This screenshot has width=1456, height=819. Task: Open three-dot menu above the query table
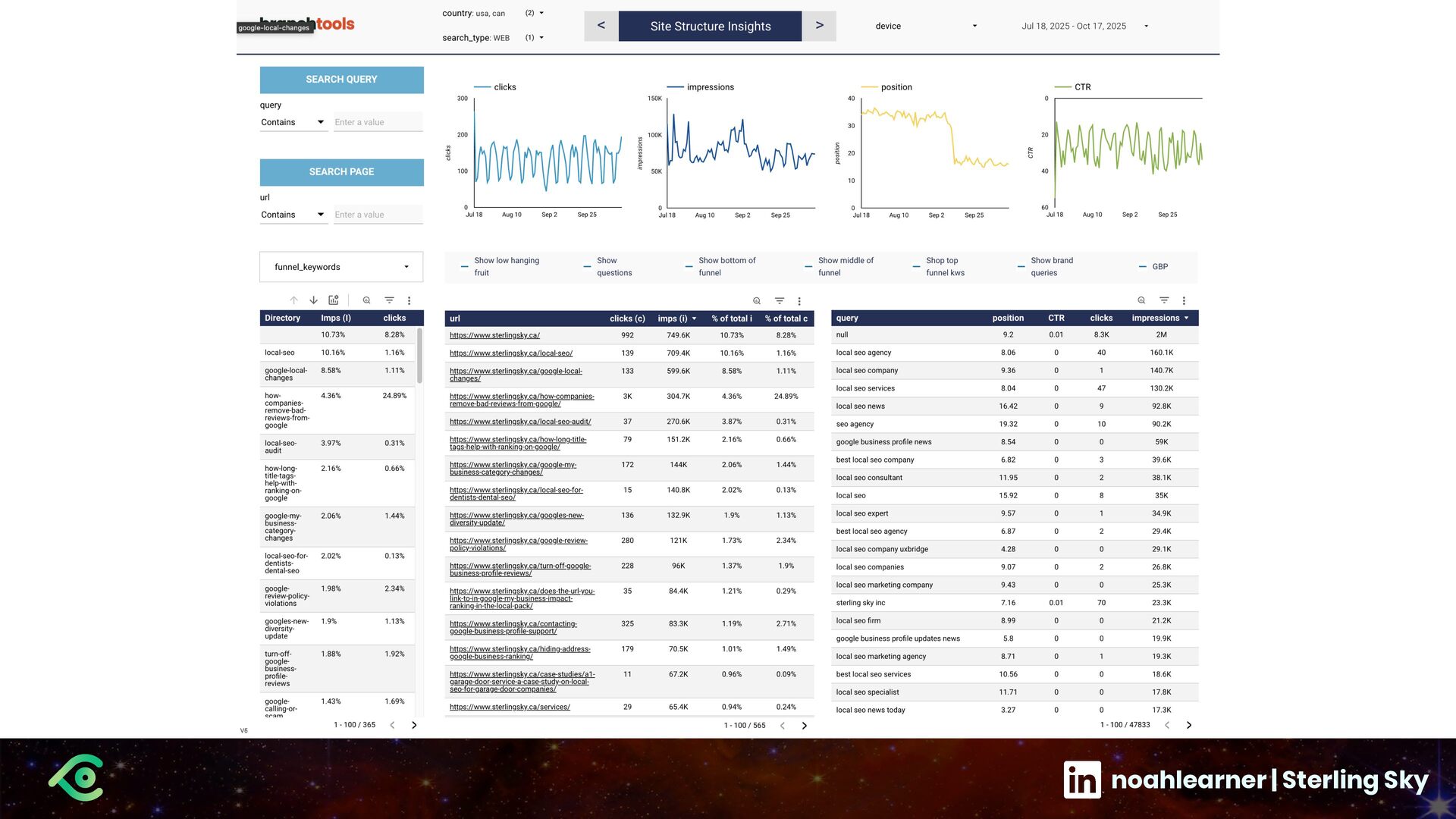tap(1184, 301)
